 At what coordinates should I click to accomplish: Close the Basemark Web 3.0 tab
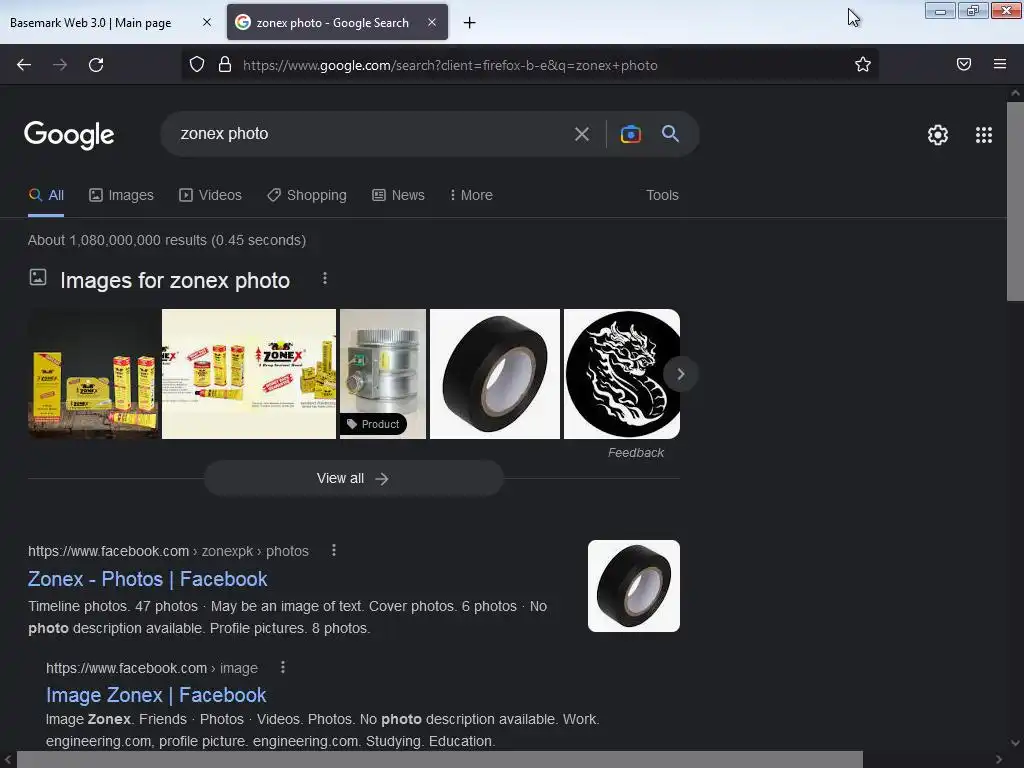[207, 22]
